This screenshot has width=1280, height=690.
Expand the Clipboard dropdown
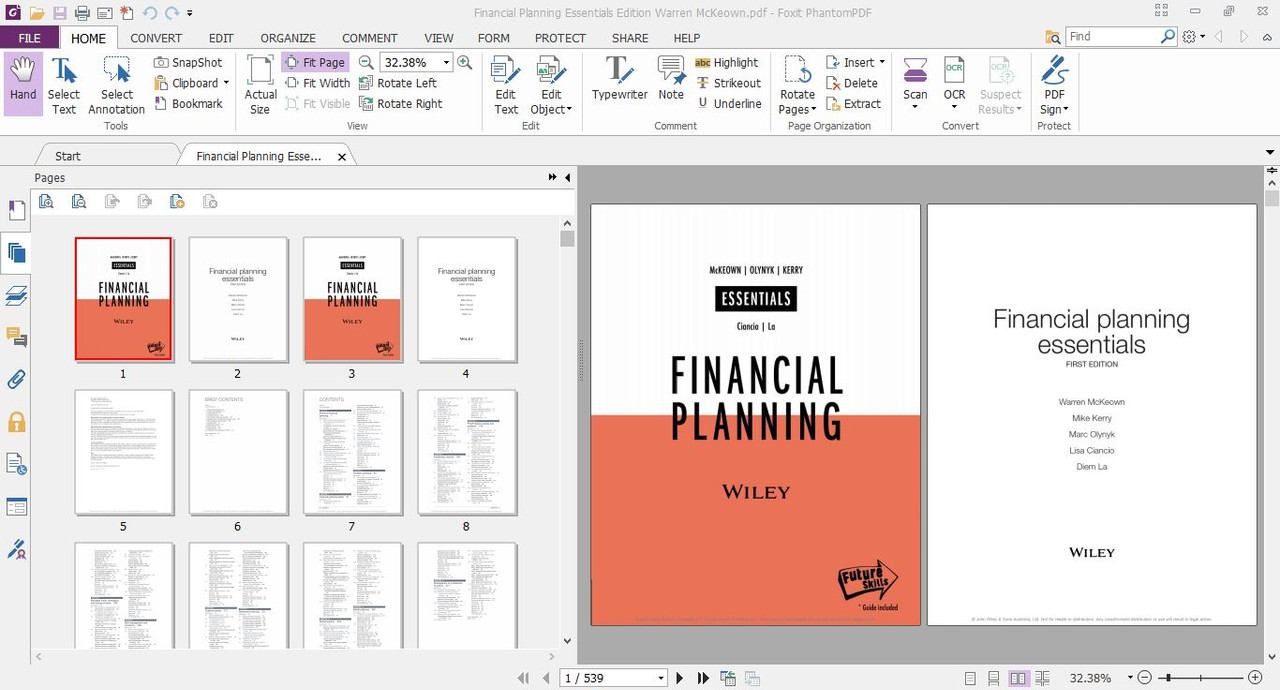[x=226, y=83]
